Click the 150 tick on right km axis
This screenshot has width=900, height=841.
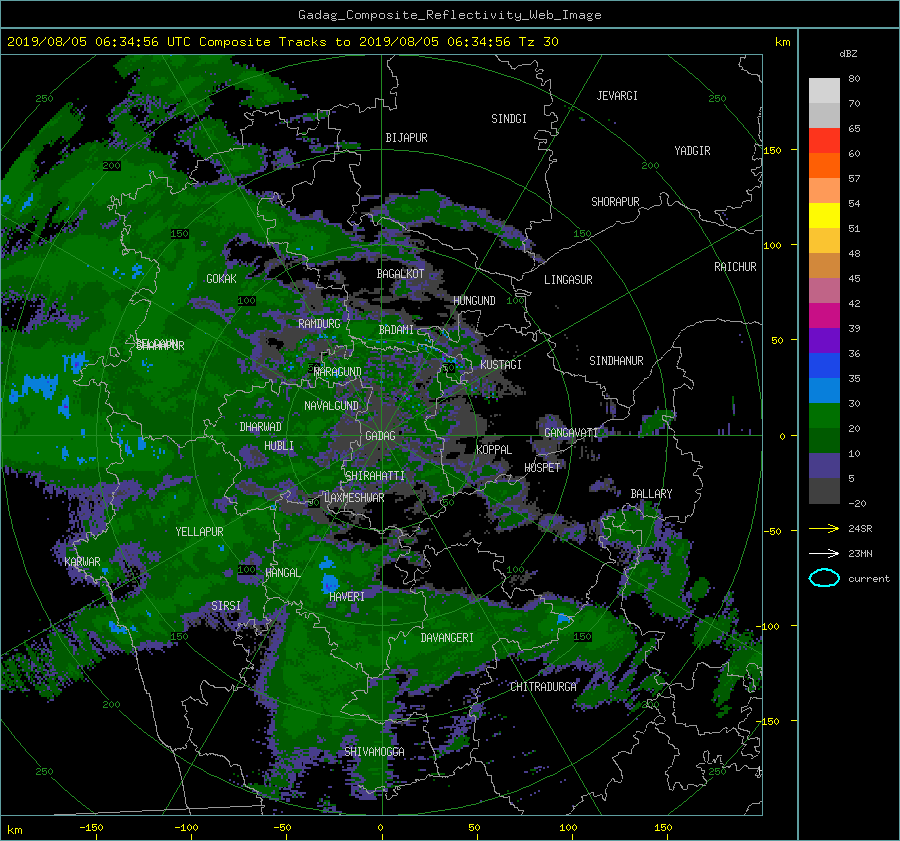(x=773, y=150)
